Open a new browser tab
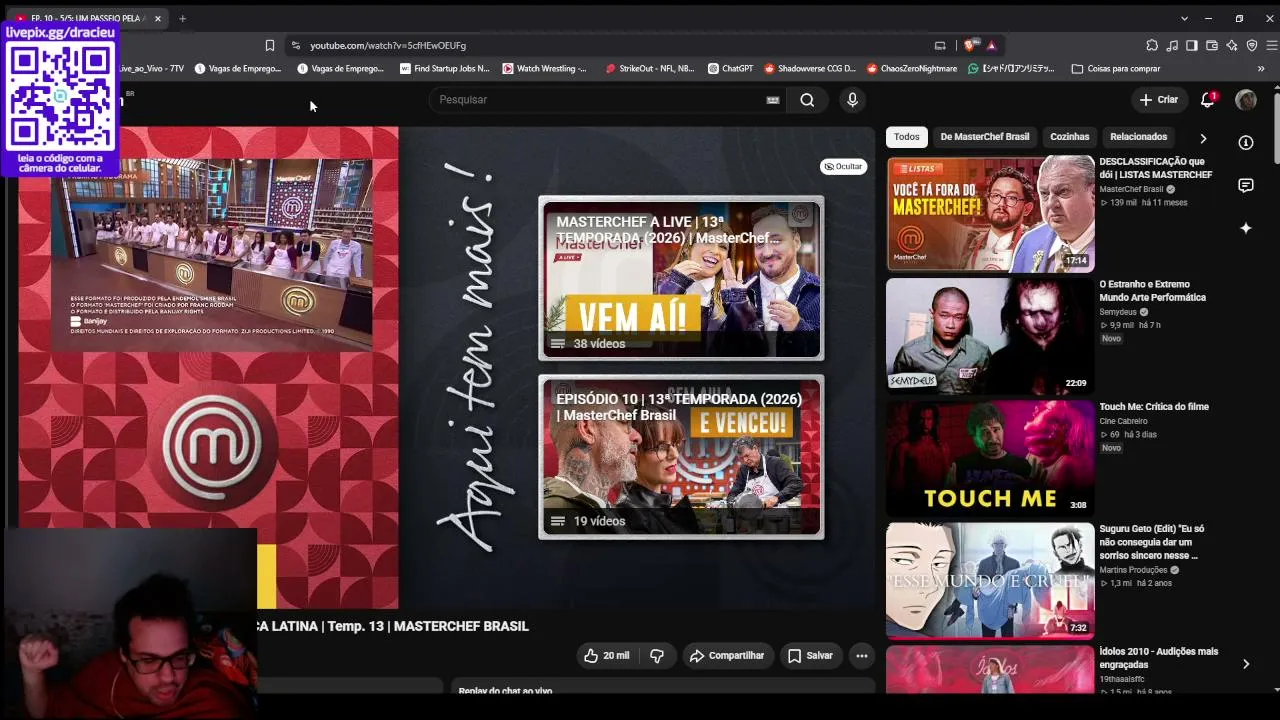The image size is (1280, 720). click(x=182, y=18)
